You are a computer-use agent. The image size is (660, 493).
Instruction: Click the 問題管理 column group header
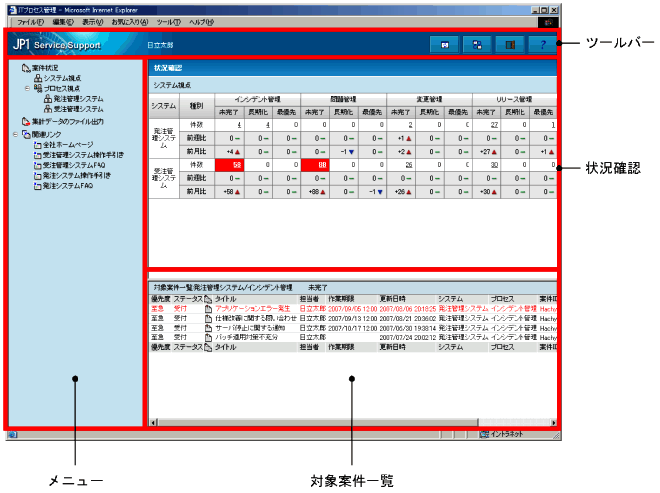(343, 99)
